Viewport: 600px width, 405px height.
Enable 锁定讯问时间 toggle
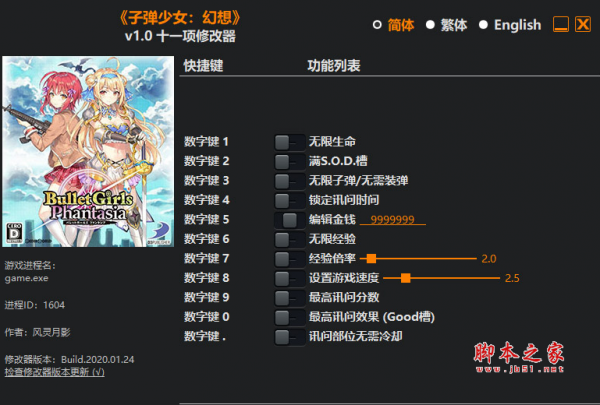click(x=290, y=201)
